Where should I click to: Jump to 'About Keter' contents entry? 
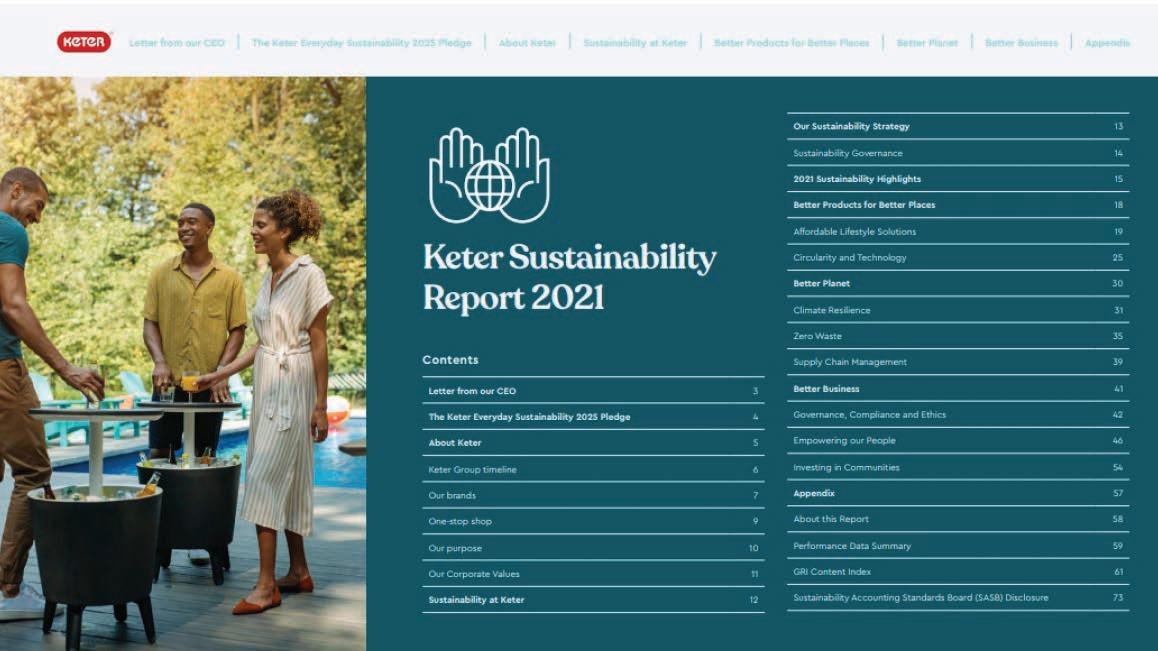[x=593, y=443]
